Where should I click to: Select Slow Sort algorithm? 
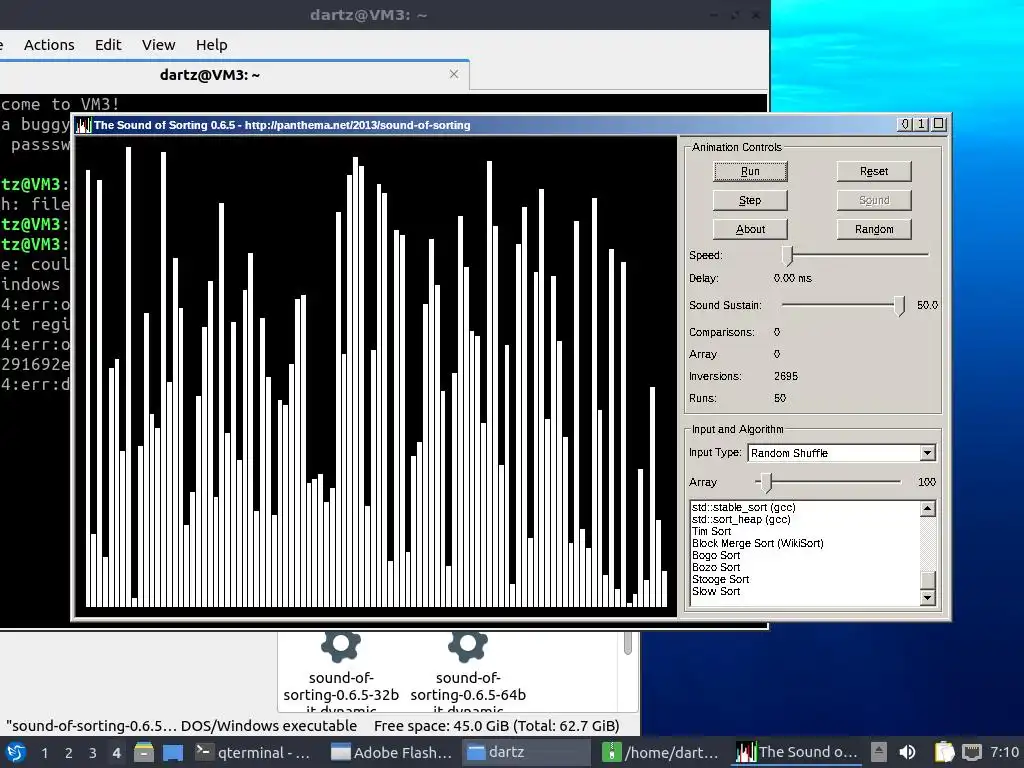[716, 591]
